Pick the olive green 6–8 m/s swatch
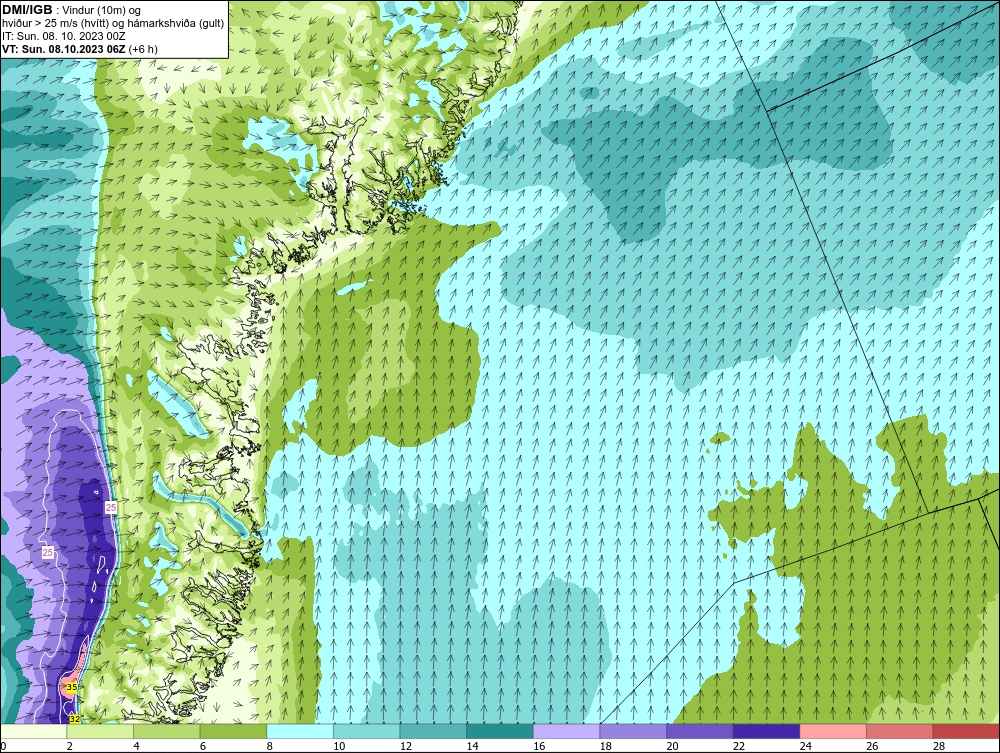Screen dimensions: 1000x753 pos(233,731)
